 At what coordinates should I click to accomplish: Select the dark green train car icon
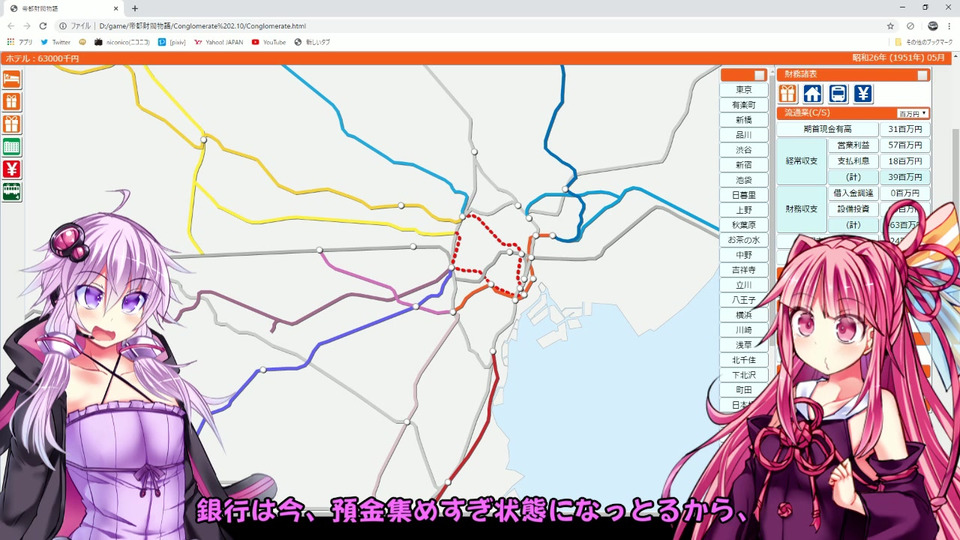click(12, 192)
